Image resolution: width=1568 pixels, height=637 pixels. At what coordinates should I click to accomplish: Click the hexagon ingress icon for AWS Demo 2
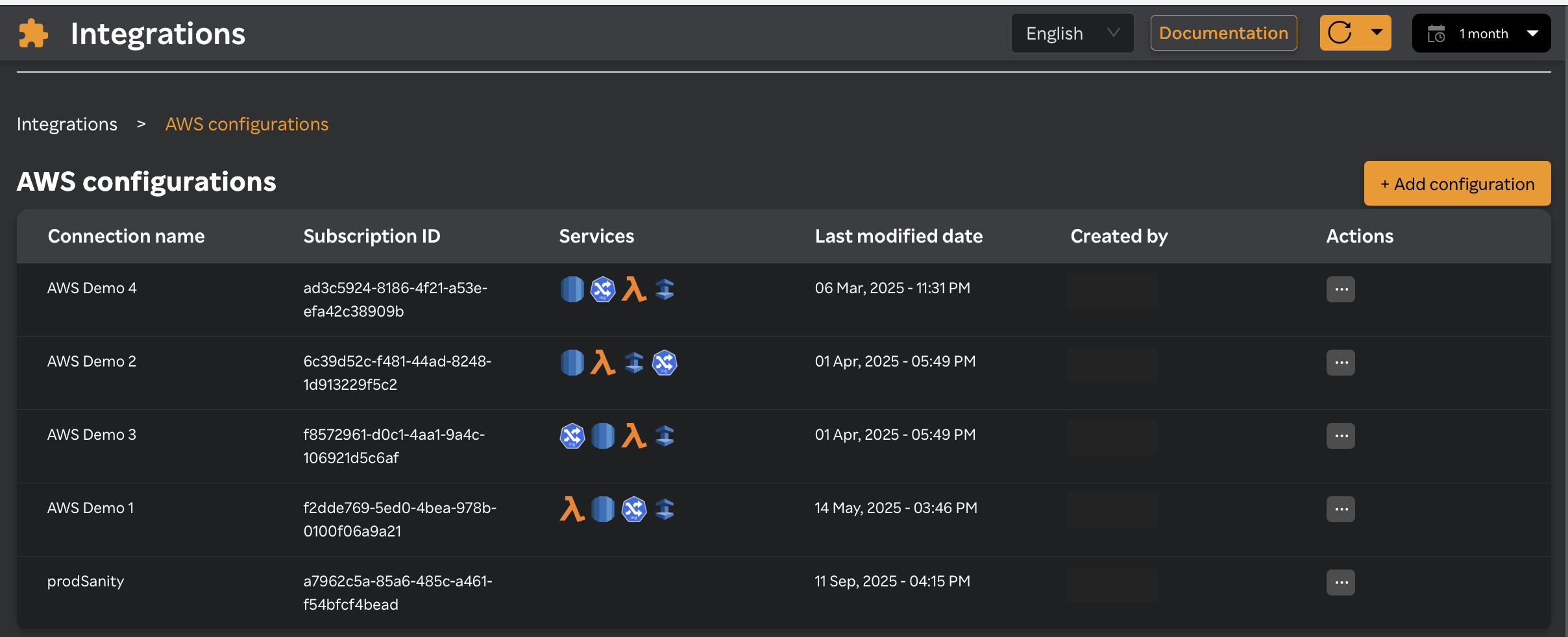tap(665, 363)
